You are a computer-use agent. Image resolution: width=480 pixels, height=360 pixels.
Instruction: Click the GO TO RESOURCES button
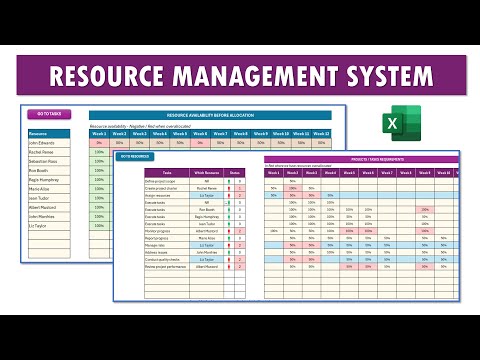pos(135,156)
